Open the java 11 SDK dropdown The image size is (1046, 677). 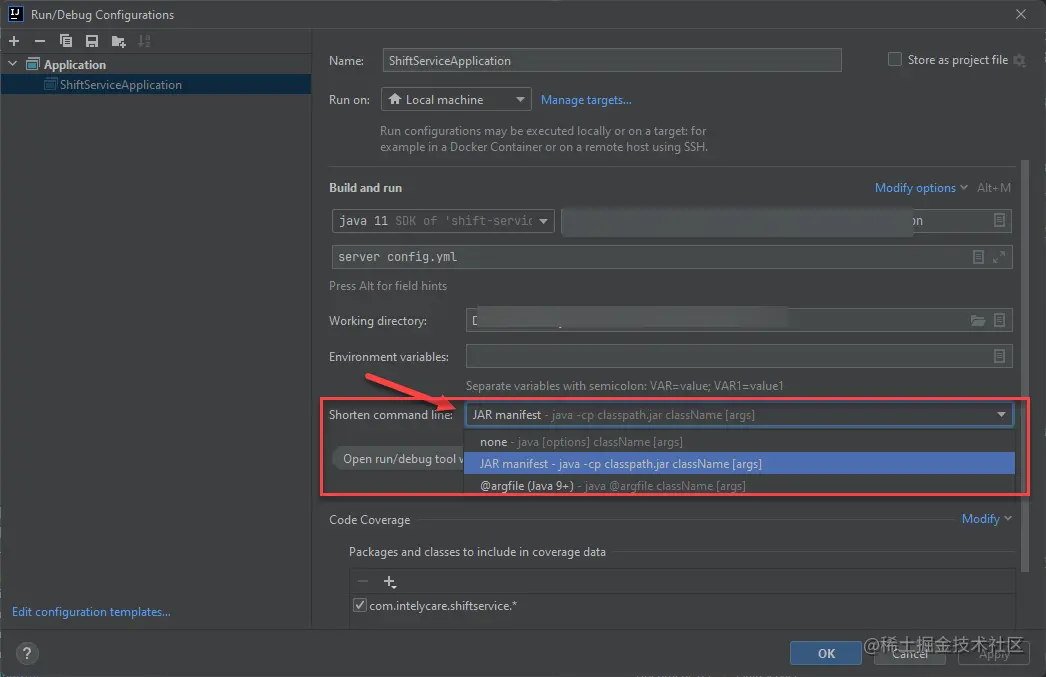coord(443,221)
